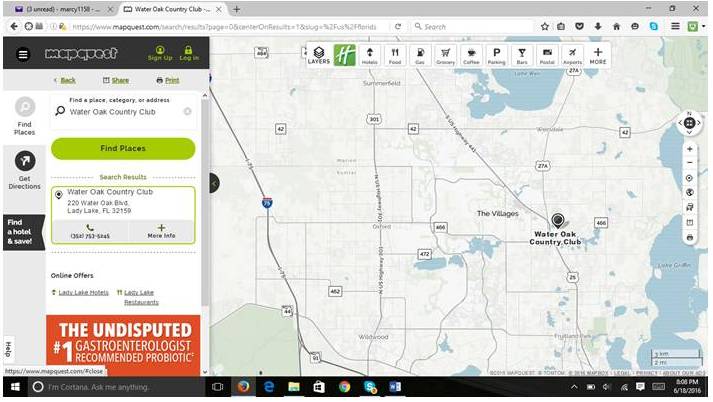Click the compass pan control center

pyautogui.click(x=689, y=123)
